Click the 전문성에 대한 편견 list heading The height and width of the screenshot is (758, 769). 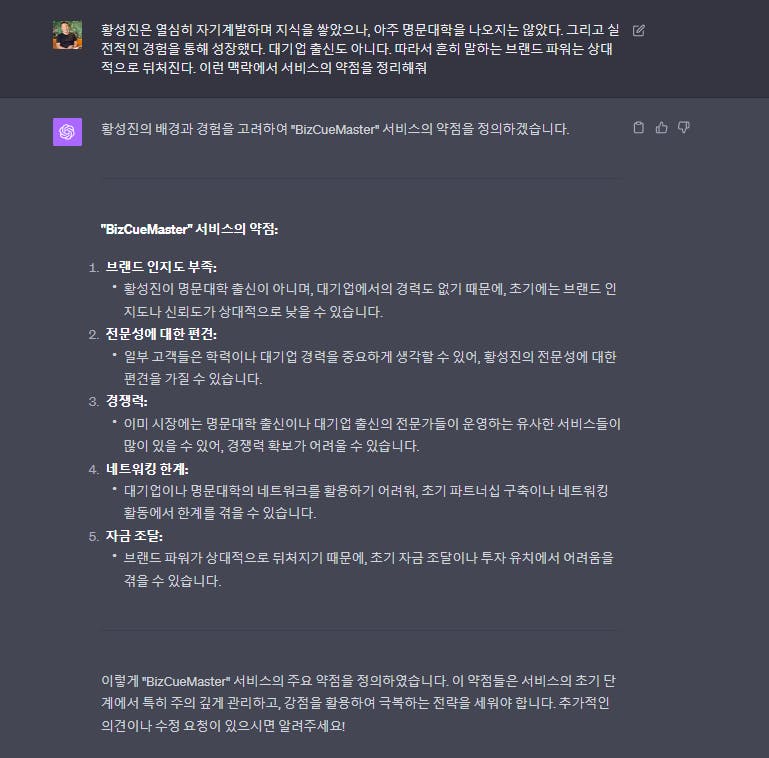[161, 334]
